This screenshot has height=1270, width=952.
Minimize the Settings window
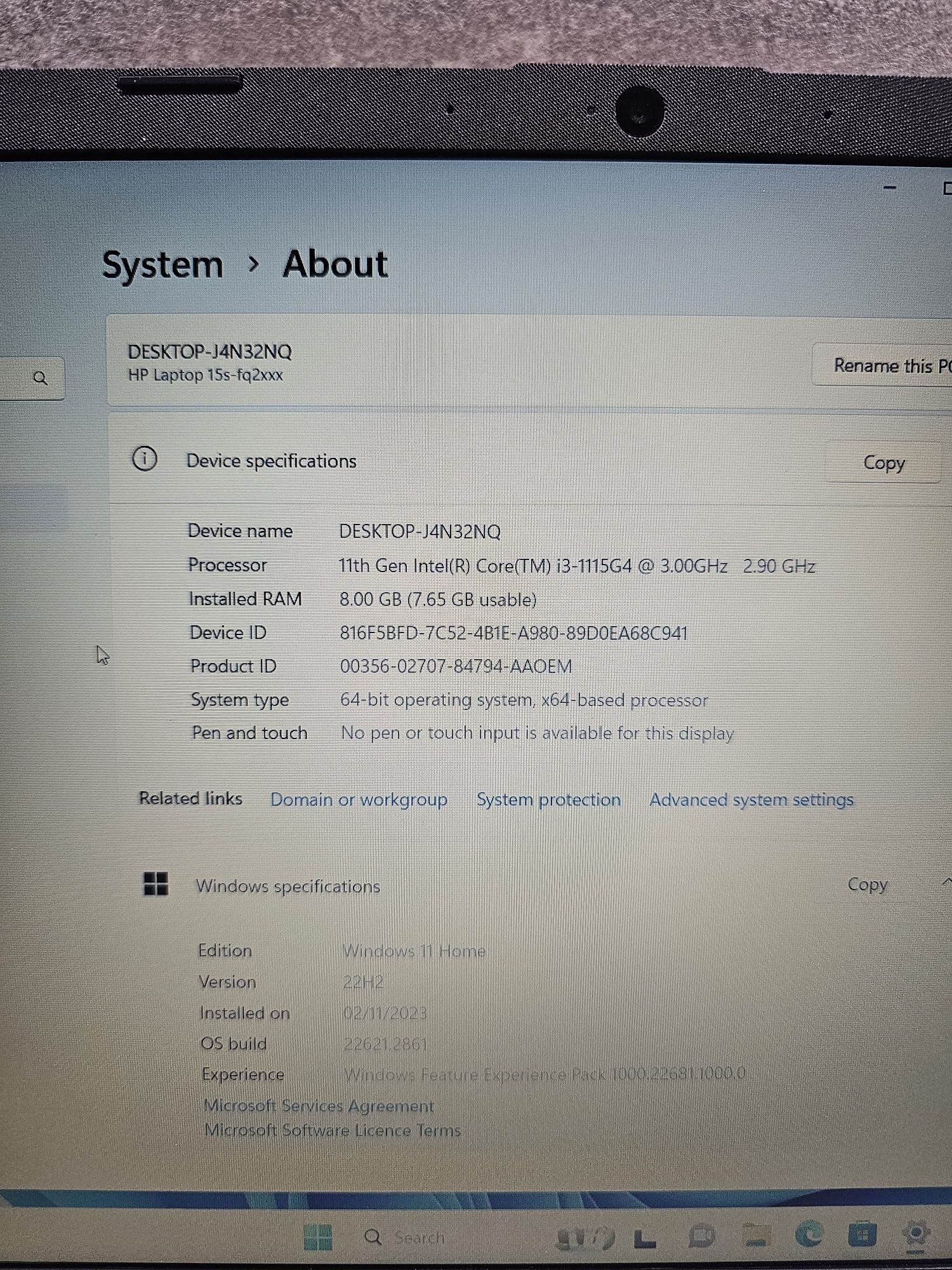click(x=890, y=188)
